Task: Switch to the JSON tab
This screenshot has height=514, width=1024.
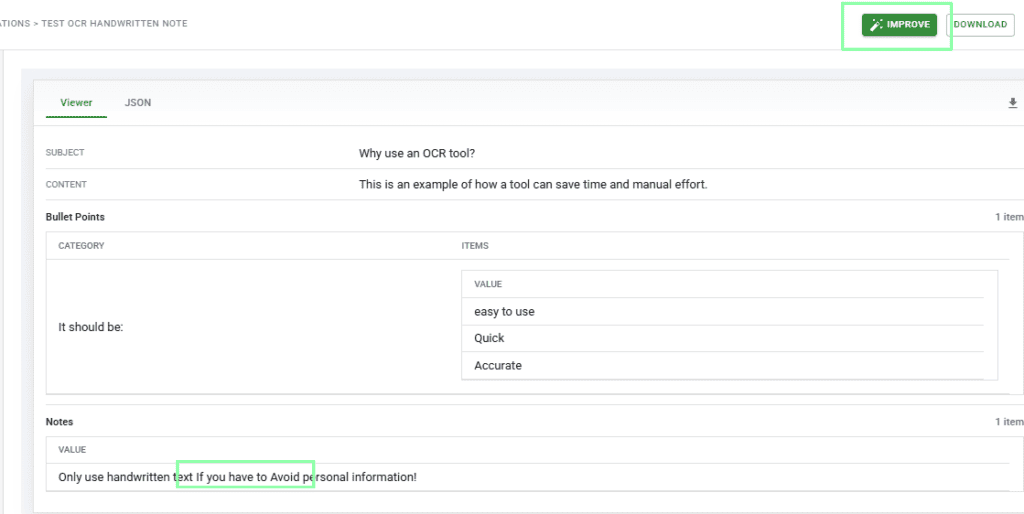Action: tap(138, 103)
